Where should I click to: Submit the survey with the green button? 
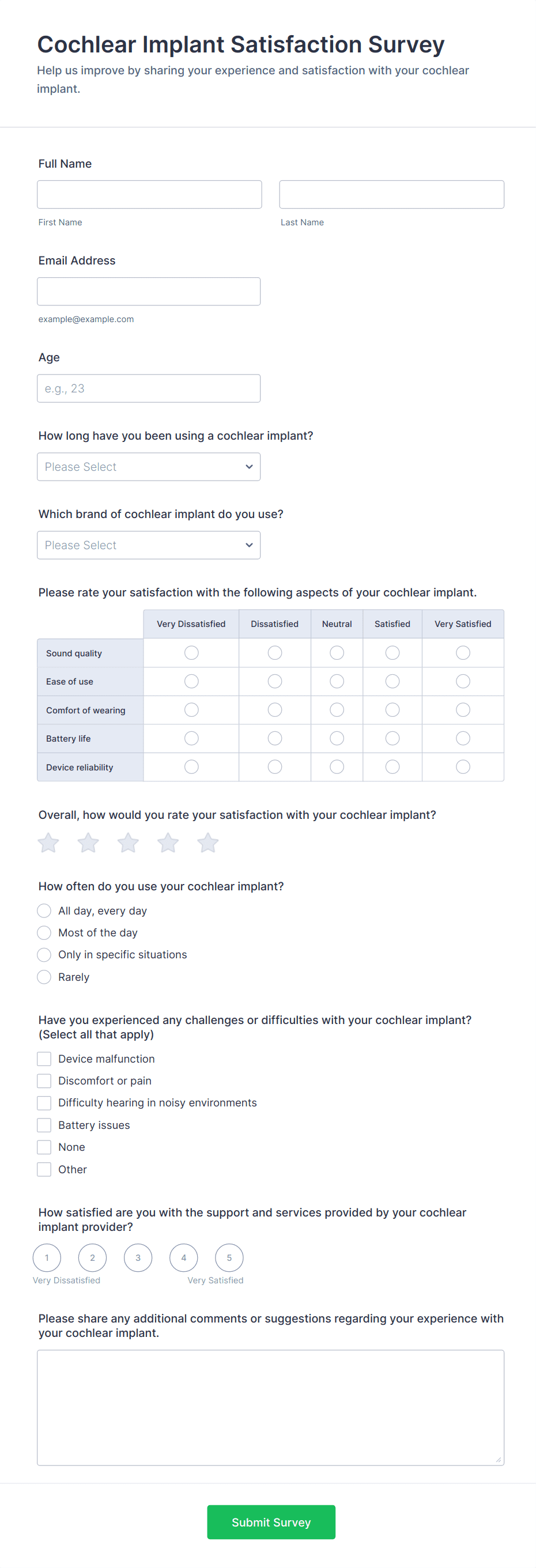pos(271,1522)
